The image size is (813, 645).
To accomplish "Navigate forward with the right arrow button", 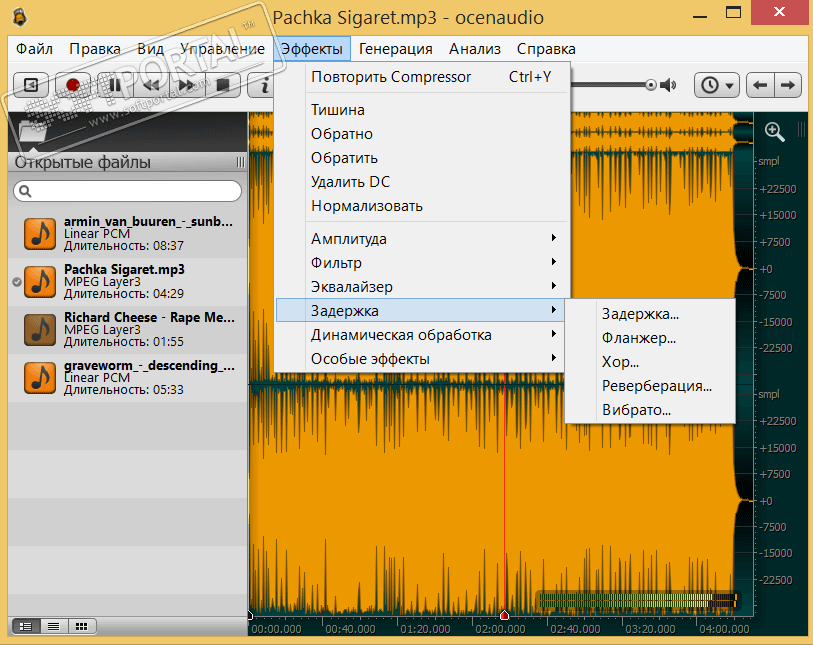I will pyautogui.click(x=788, y=85).
